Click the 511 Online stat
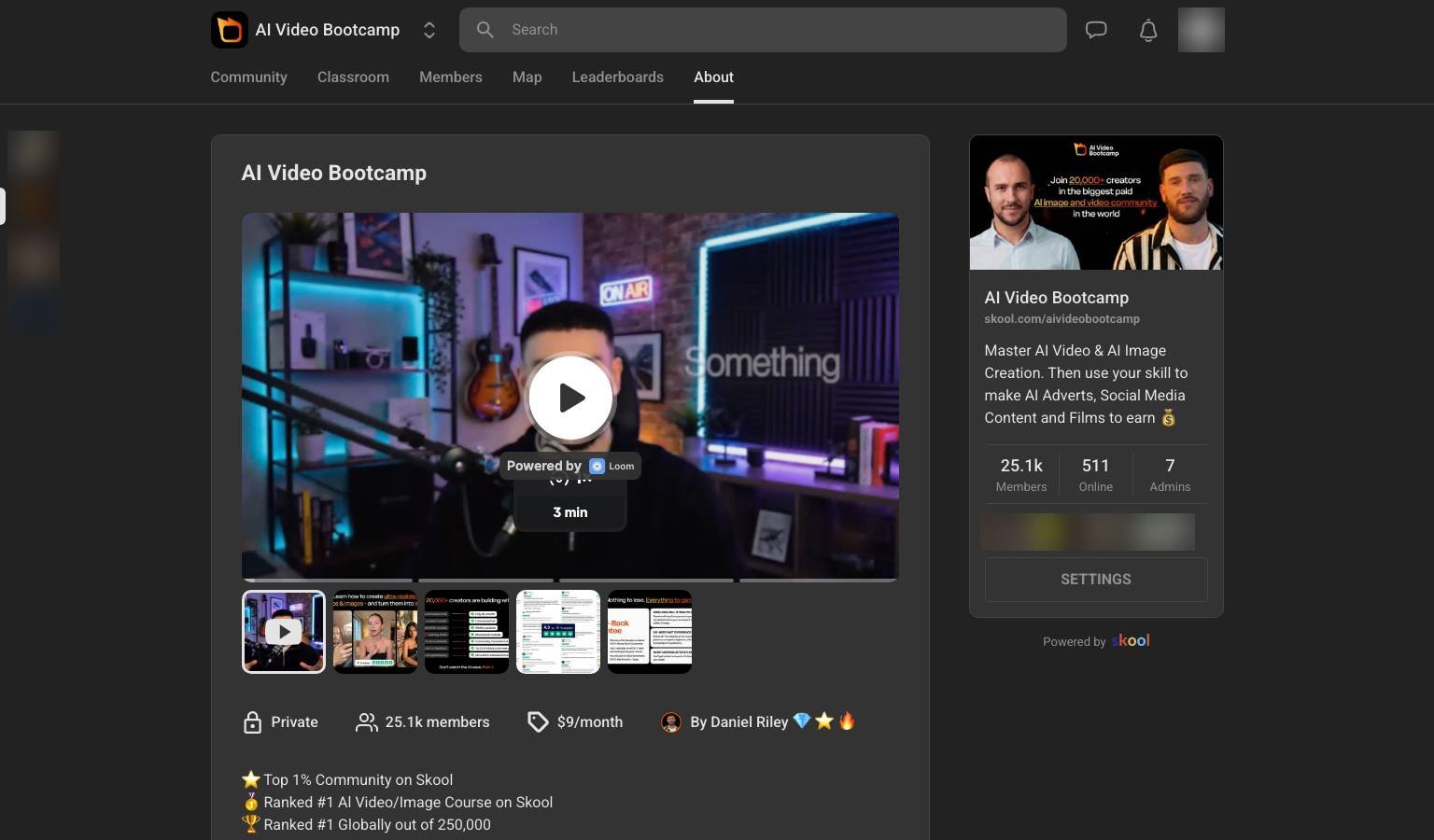The width and height of the screenshot is (1434, 840). coord(1095,474)
